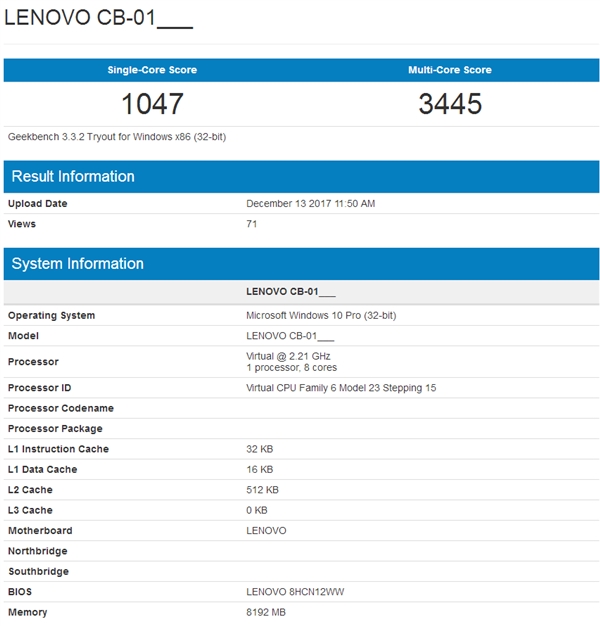Click the Processor row label
Screen dimensions: 600x626
(x=34, y=362)
